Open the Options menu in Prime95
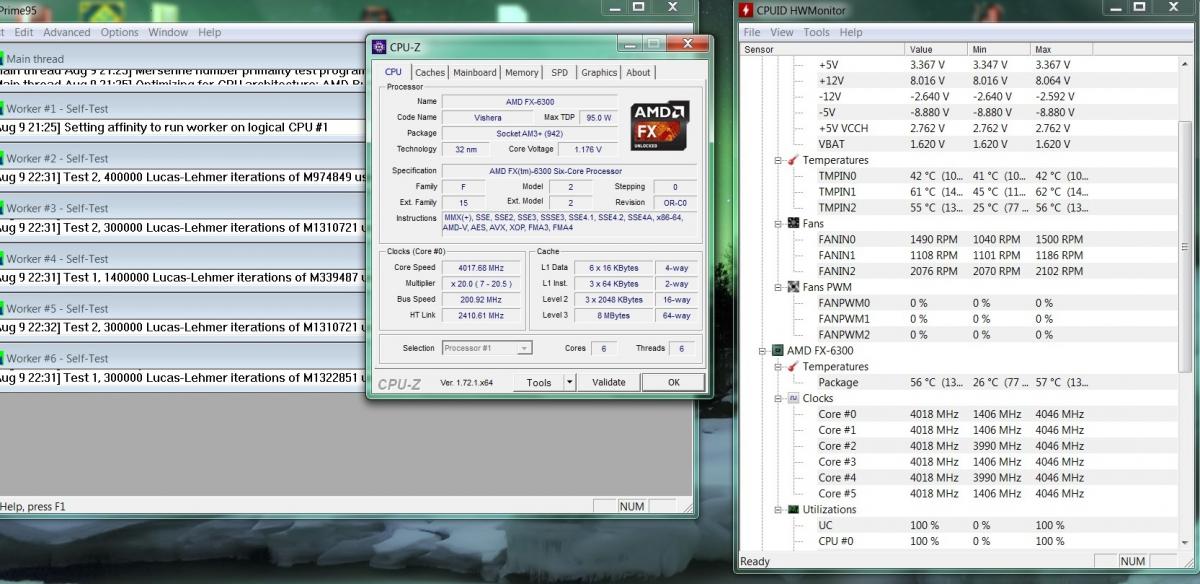This screenshot has height=584, width=1200. click(x=119, y=32)
